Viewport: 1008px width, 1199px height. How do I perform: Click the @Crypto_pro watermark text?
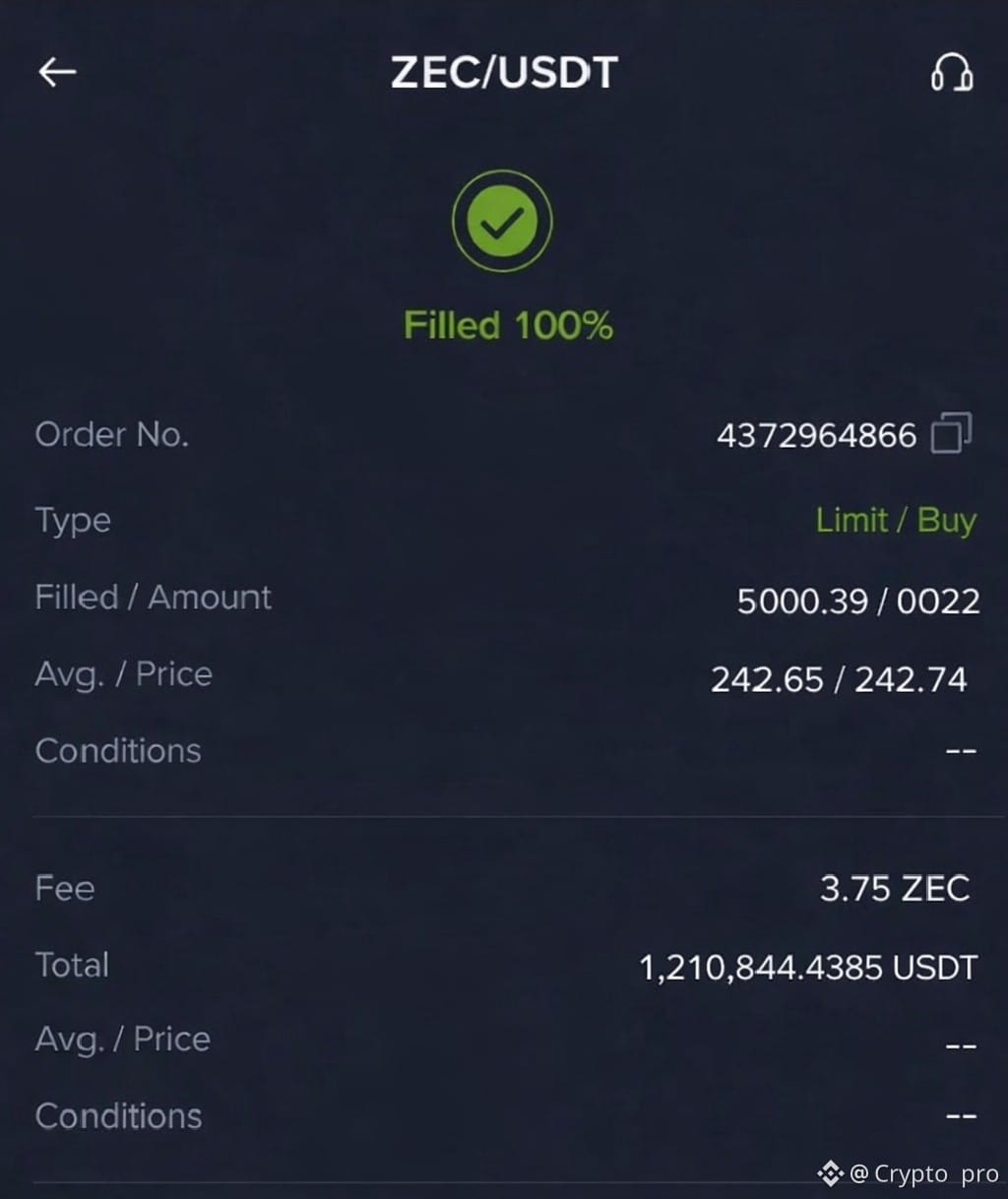(x=924, y=1173)
